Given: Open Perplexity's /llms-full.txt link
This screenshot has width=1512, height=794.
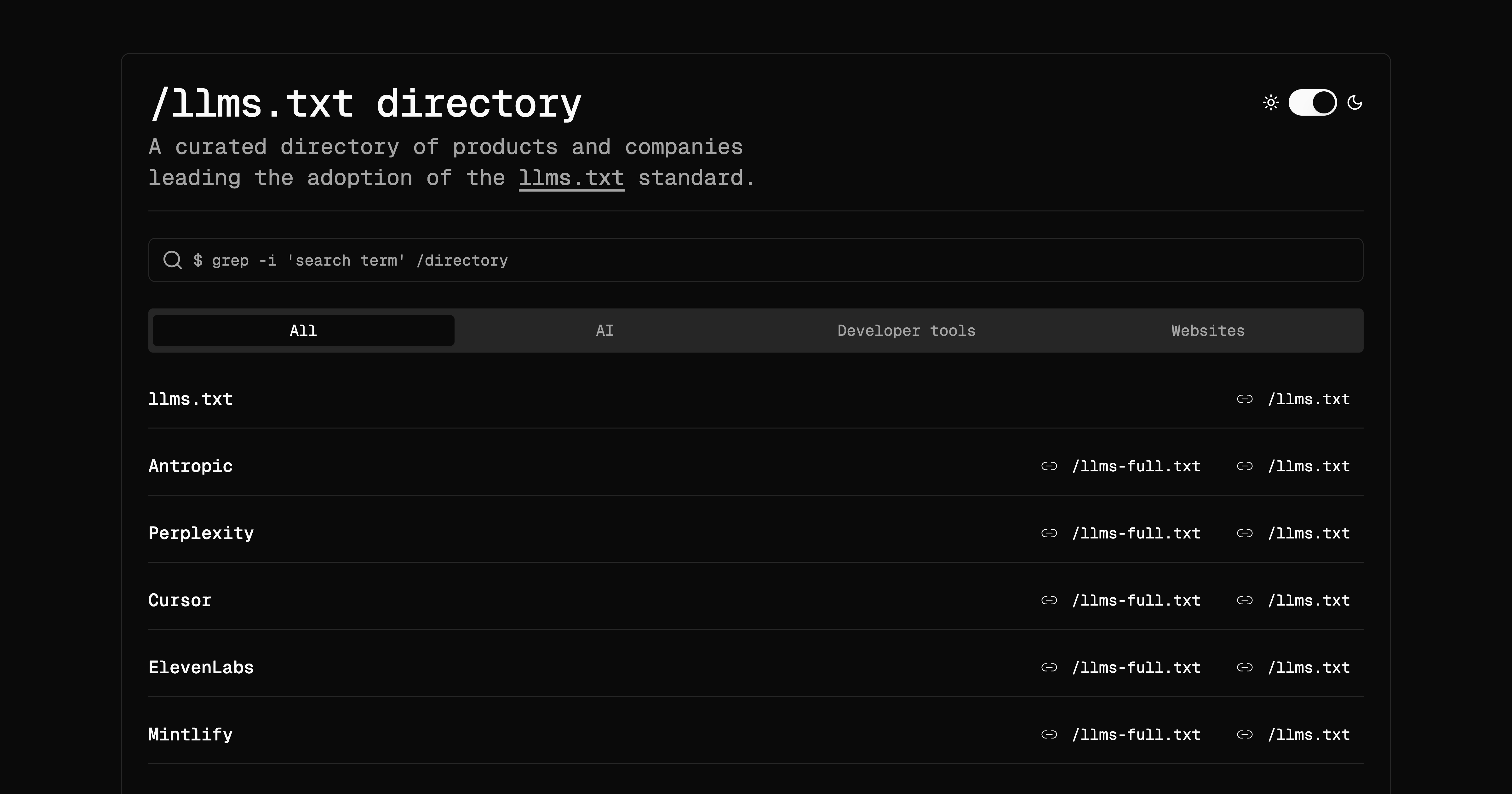Looking at the screenshot, I should tap(1136, 533).
